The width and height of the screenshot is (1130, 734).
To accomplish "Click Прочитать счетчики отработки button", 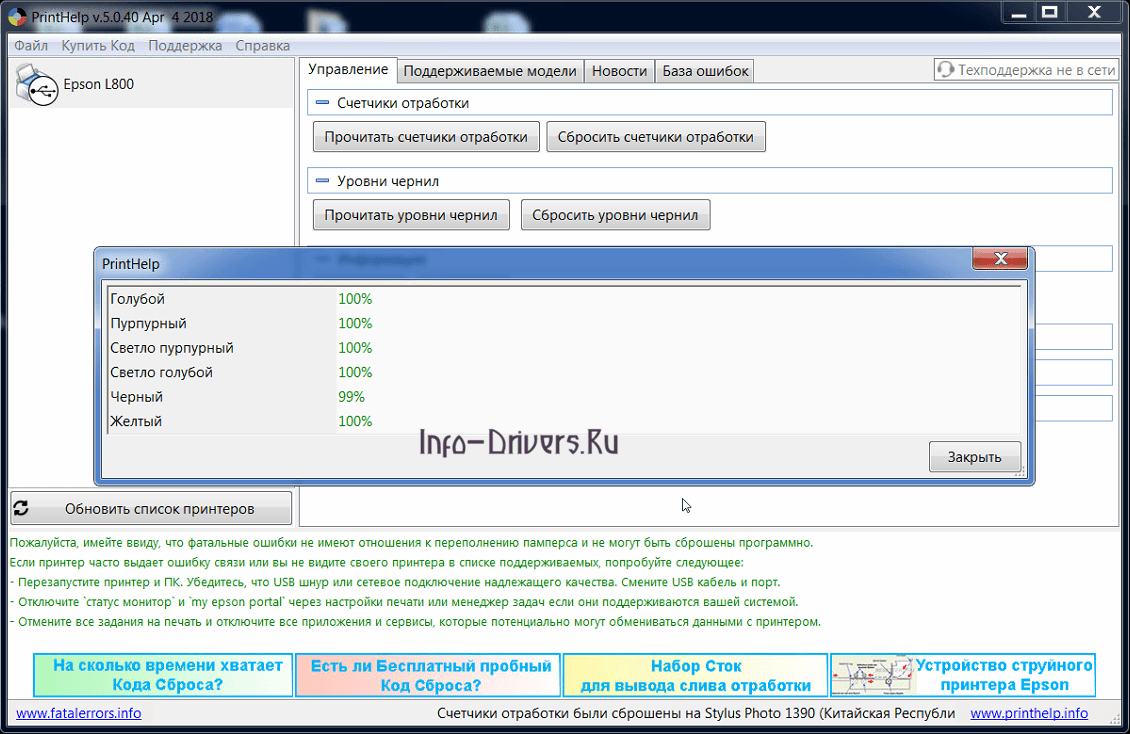I will point(426,137).
